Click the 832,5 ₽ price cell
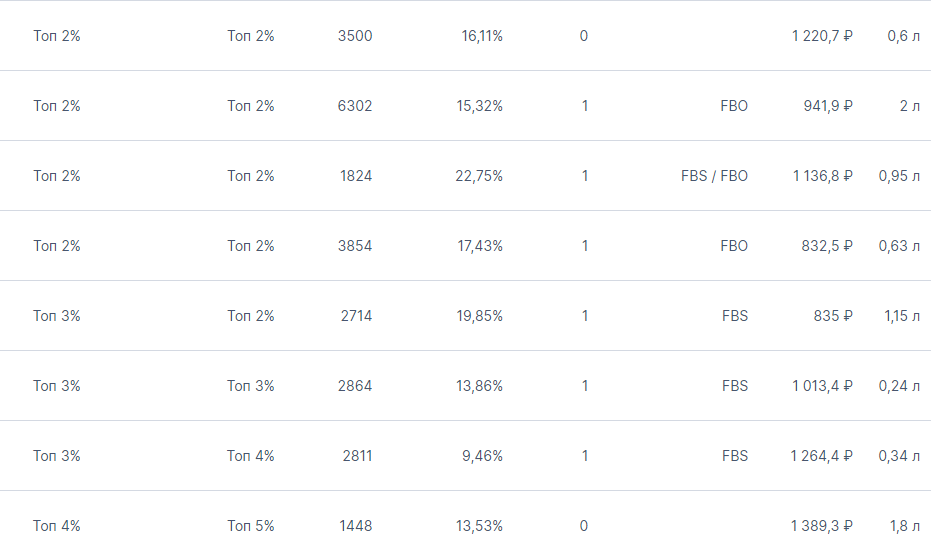 tap(828, 246)
